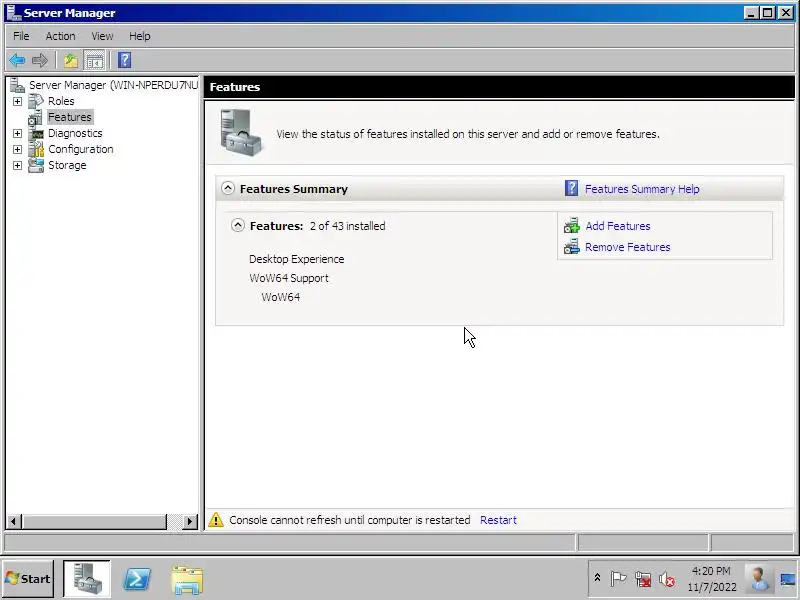Click the Features Summary Help question icon
The image size is (800, 600).
pos(571,188)
